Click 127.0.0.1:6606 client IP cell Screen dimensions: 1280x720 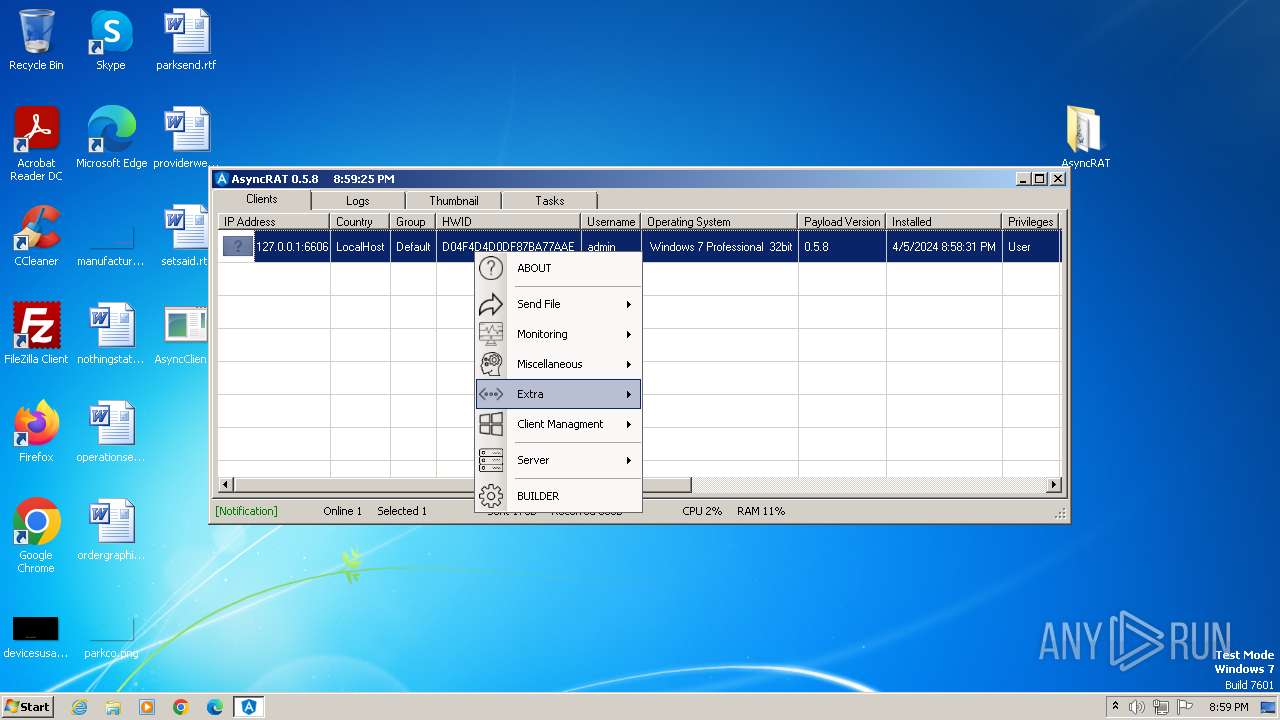292,247
